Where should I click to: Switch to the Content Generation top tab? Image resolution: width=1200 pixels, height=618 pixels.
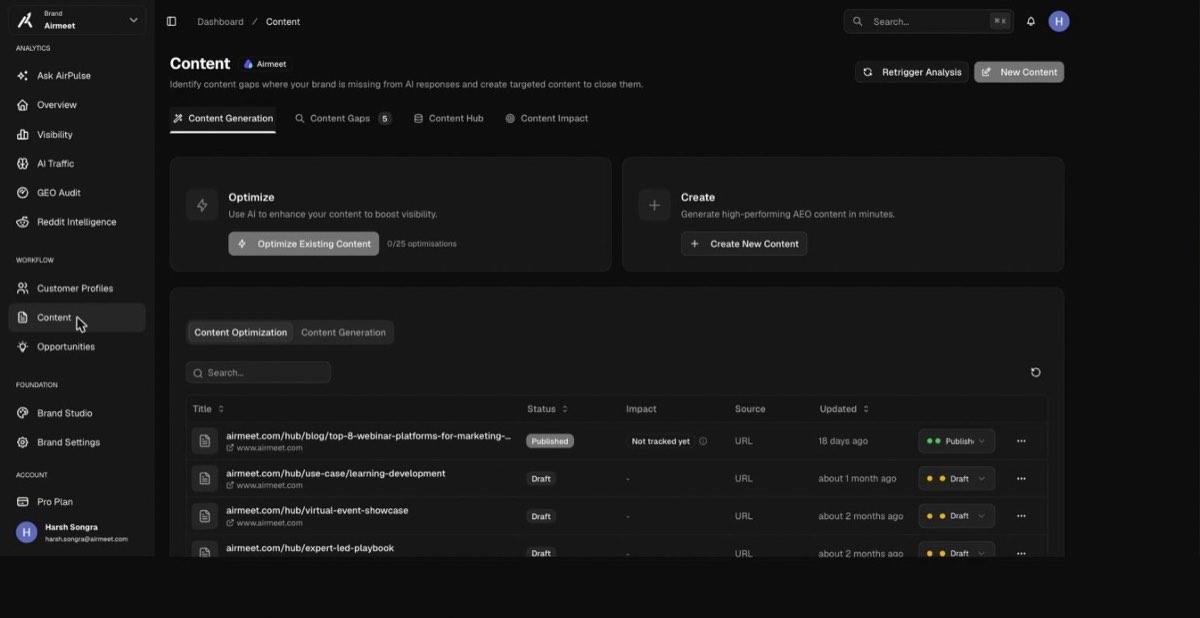pyautogui.click(x=223, y=118)
